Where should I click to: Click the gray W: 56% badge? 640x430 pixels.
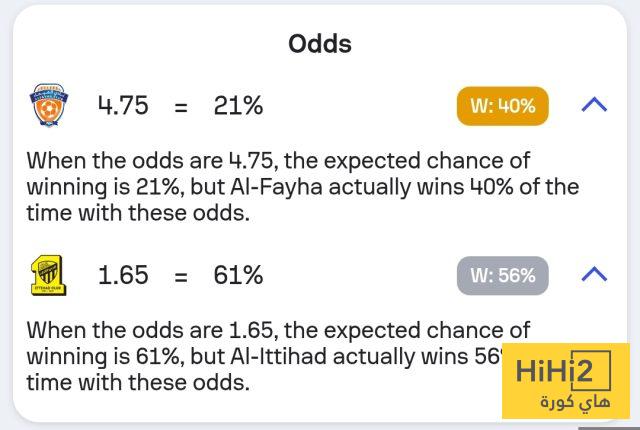pos(503,275)
